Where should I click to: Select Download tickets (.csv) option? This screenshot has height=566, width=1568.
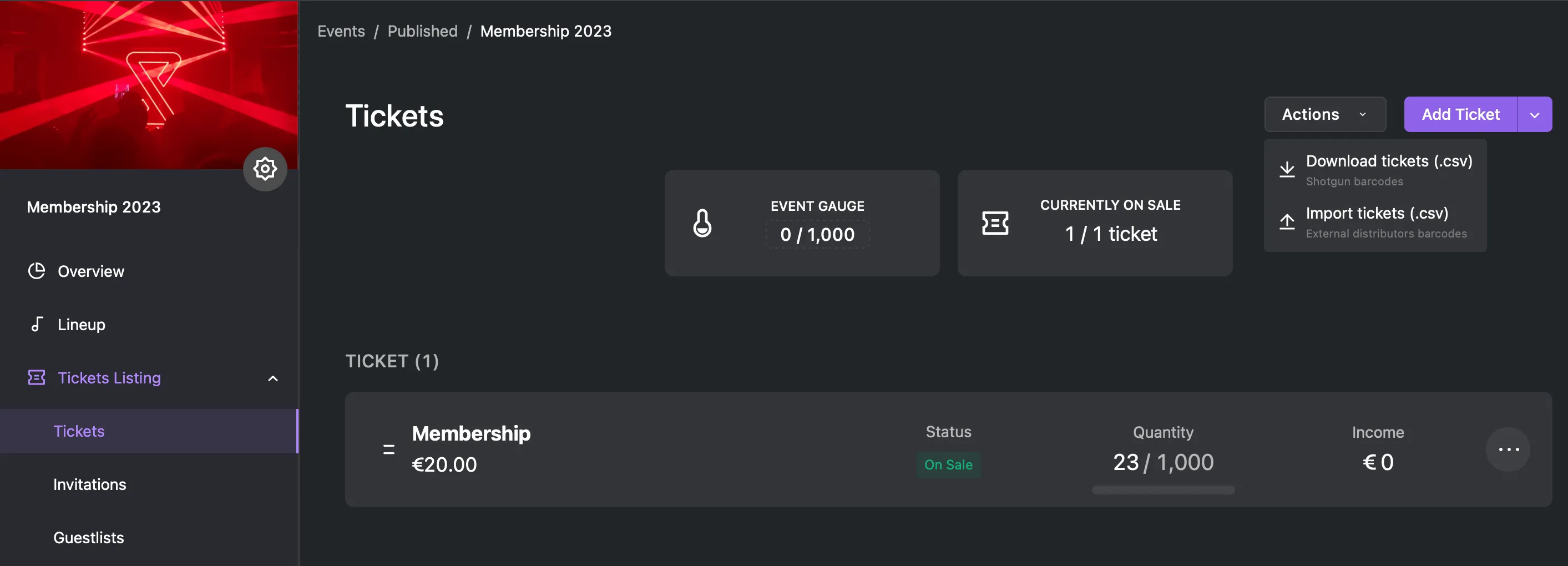[x=1388, y=161]
